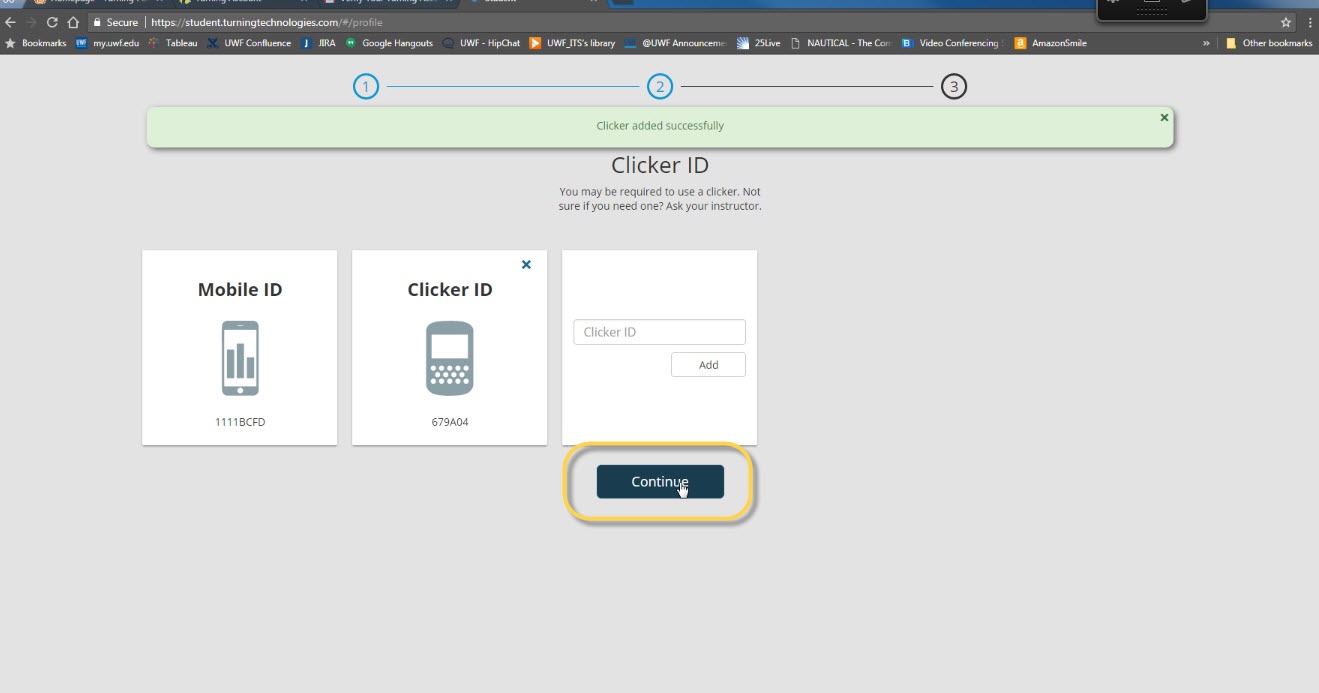The width and height of the screenshot is (1319, 693).
Task: Open the JIRA bookmark
Action: (x=319, y=43)
